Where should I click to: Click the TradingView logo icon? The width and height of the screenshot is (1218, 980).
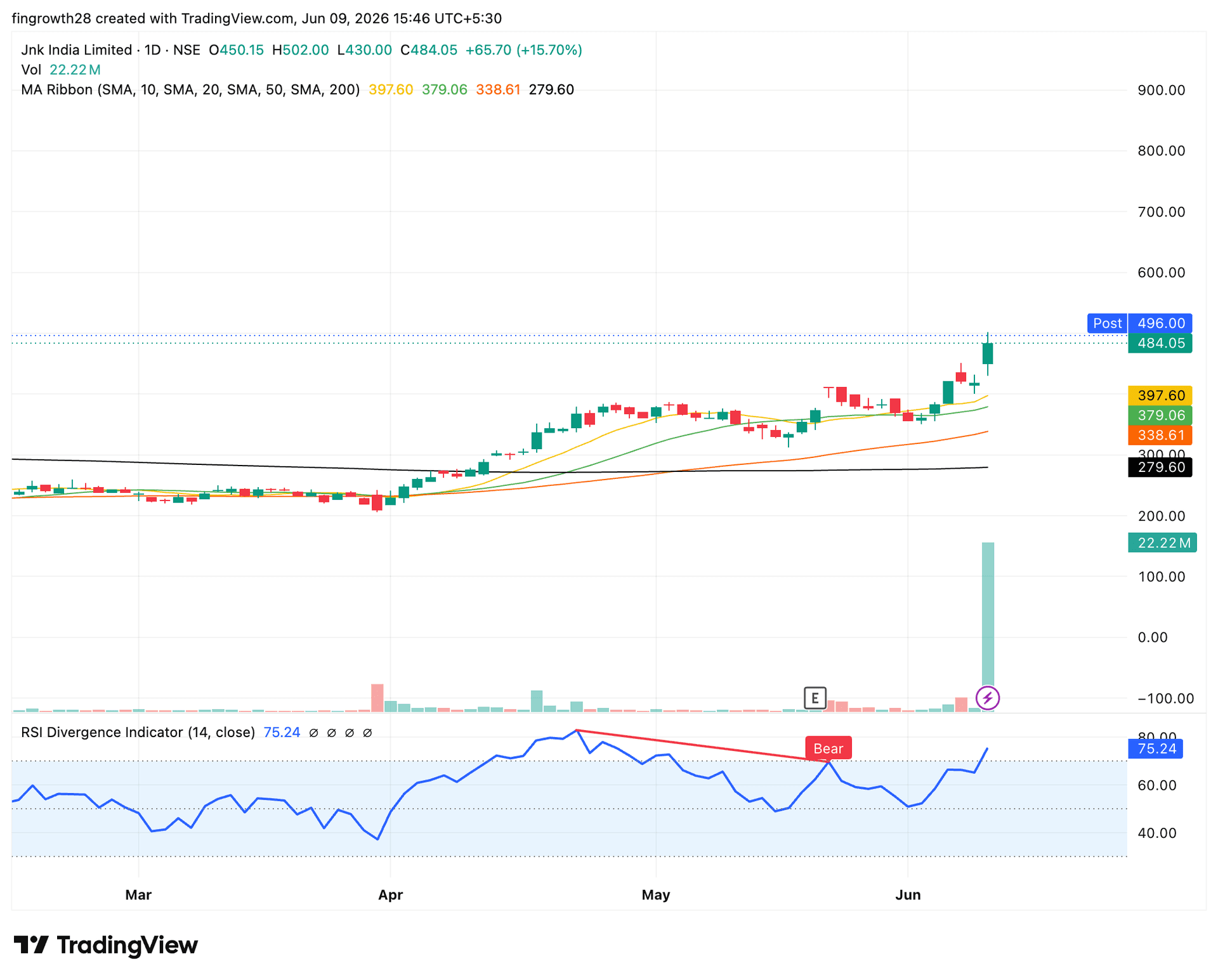click(31, 944)
